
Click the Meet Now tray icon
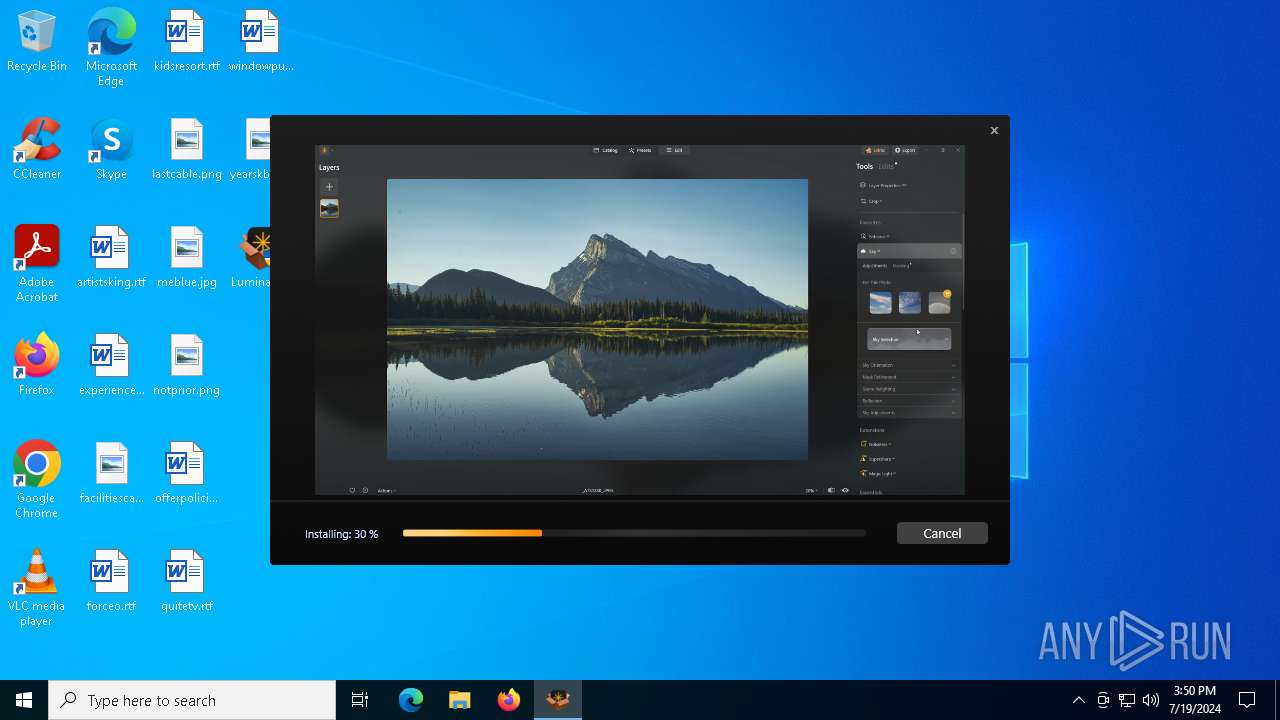point(1103,700)
